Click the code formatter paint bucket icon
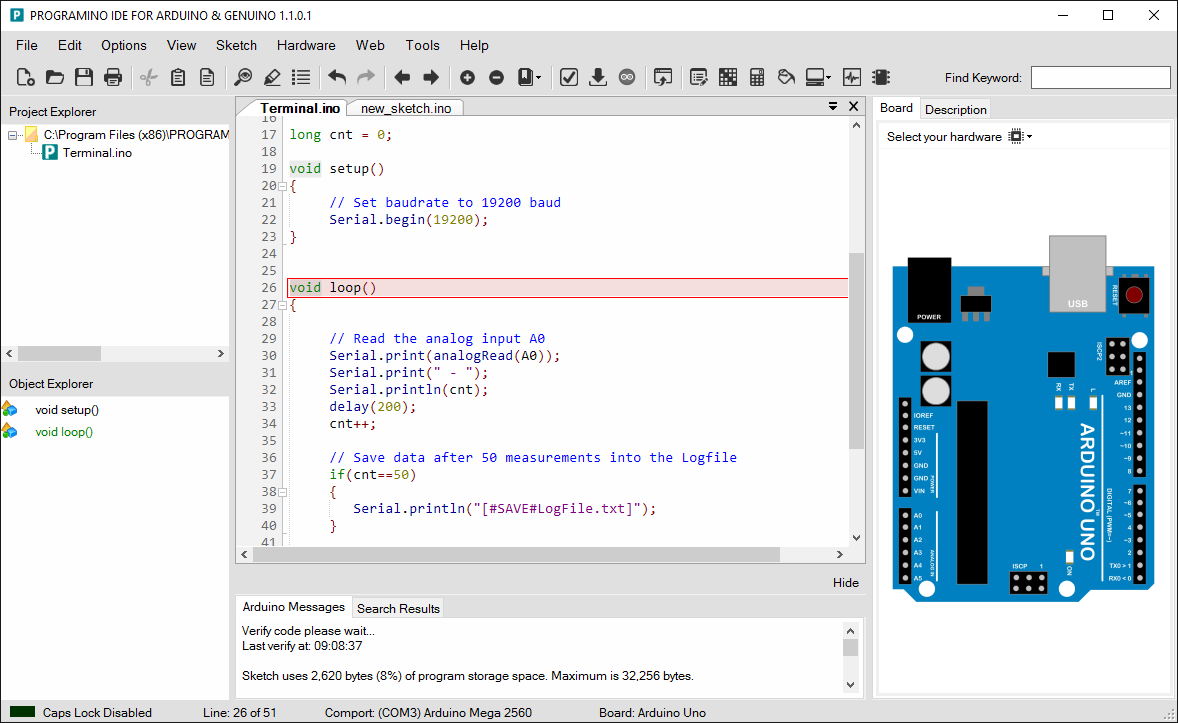This screenshot has width=1178, height=723. tap(786, 77)
